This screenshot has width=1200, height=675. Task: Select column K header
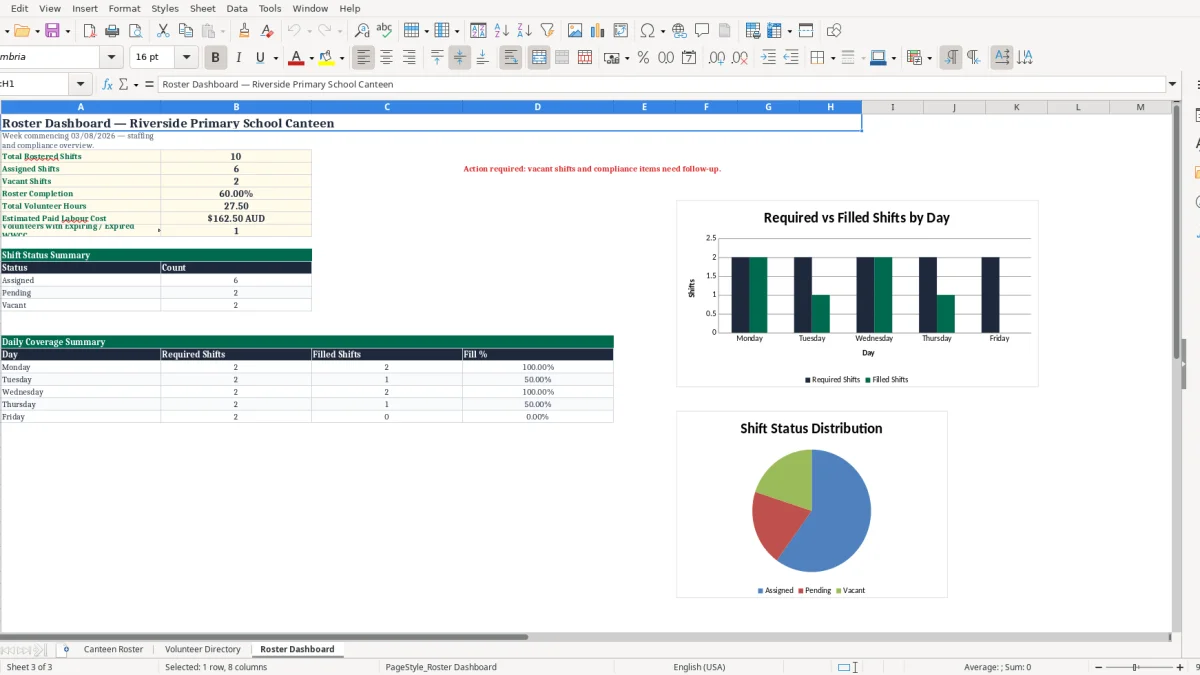[1016, 107]
